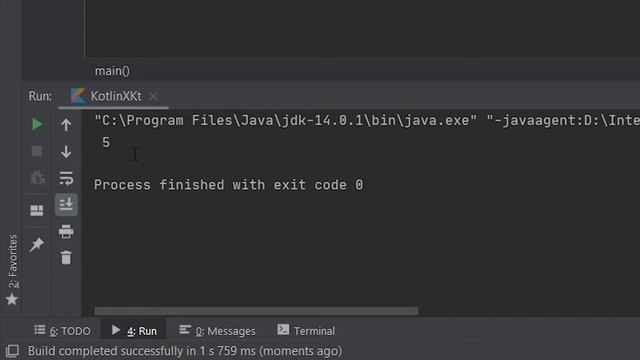Click the java.exe command line in console
Screen dimensions: 640x360
[x=367, y=120]
